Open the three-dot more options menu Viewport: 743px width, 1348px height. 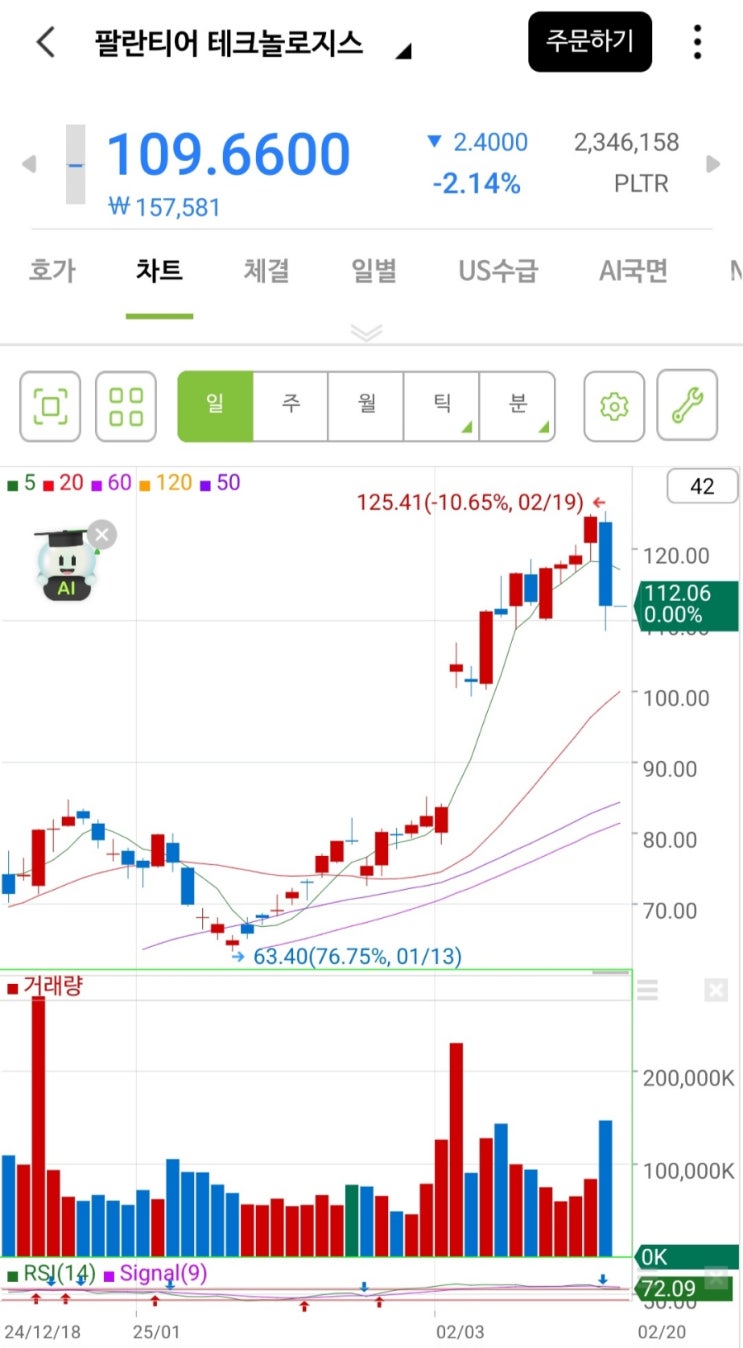tap(697, 42)
